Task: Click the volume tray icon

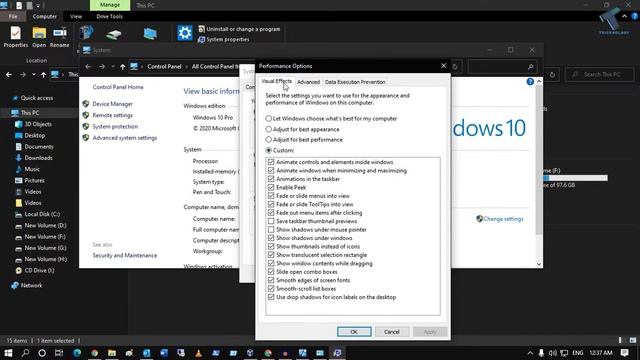Action: tap(553, 353)
